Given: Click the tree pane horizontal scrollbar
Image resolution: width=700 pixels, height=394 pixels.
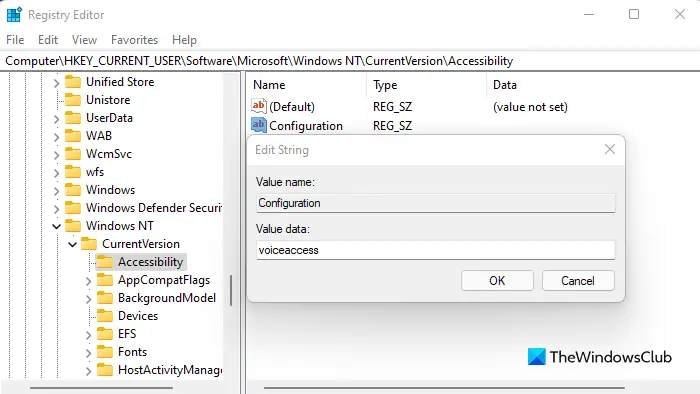Looking at the screenshot, I should tap(101, 388).
